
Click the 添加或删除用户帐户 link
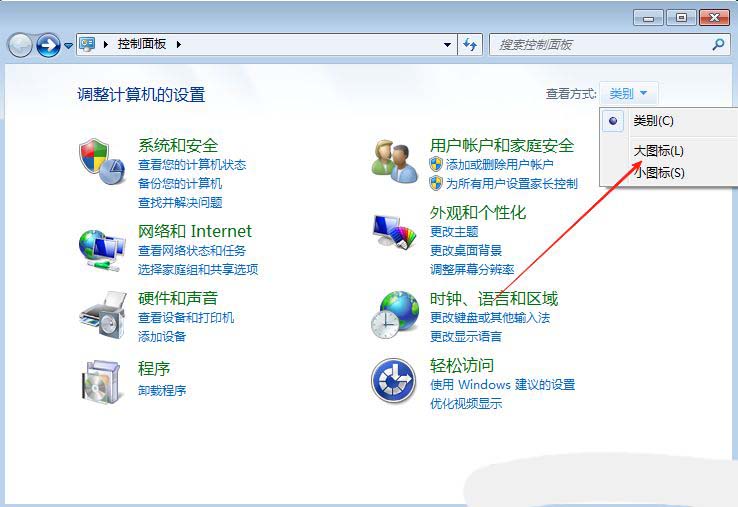(x=499, y=164)
